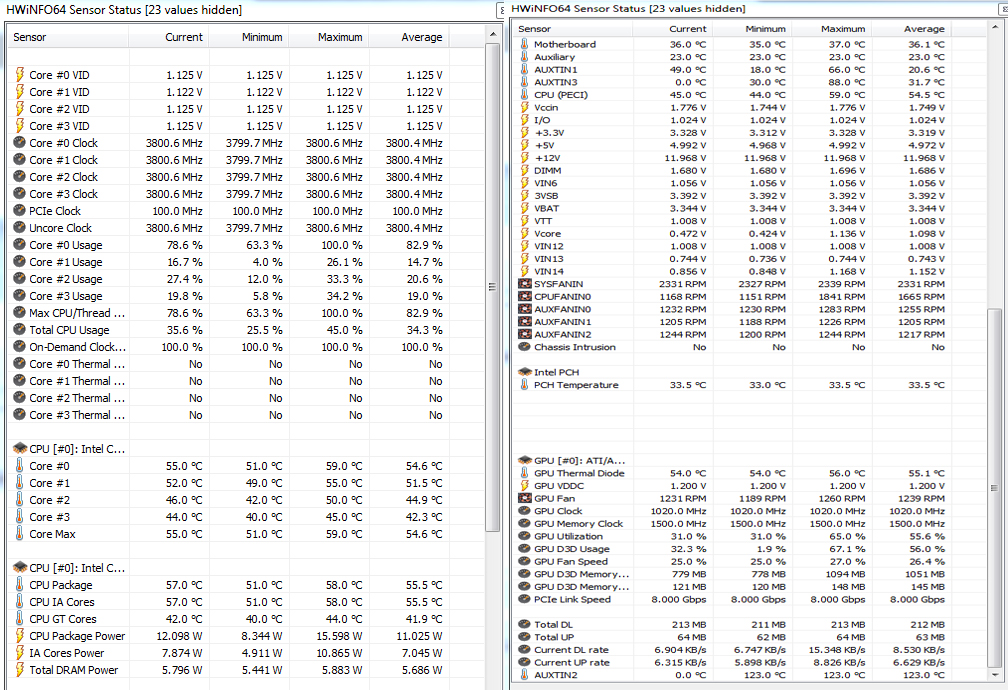Click Average column header in left window
This screenshot has width=1008, height=690.
click(x=421, y=37)
